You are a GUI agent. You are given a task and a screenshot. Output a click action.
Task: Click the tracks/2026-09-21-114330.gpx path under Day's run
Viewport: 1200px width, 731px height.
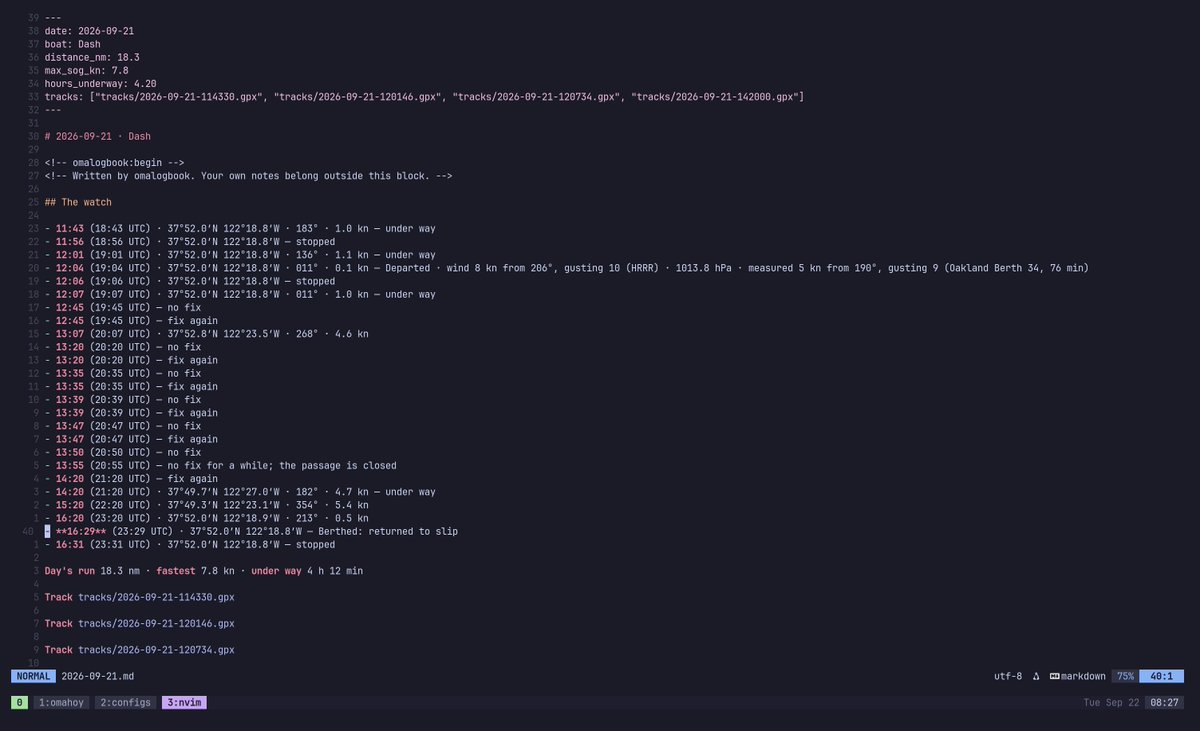156,597
